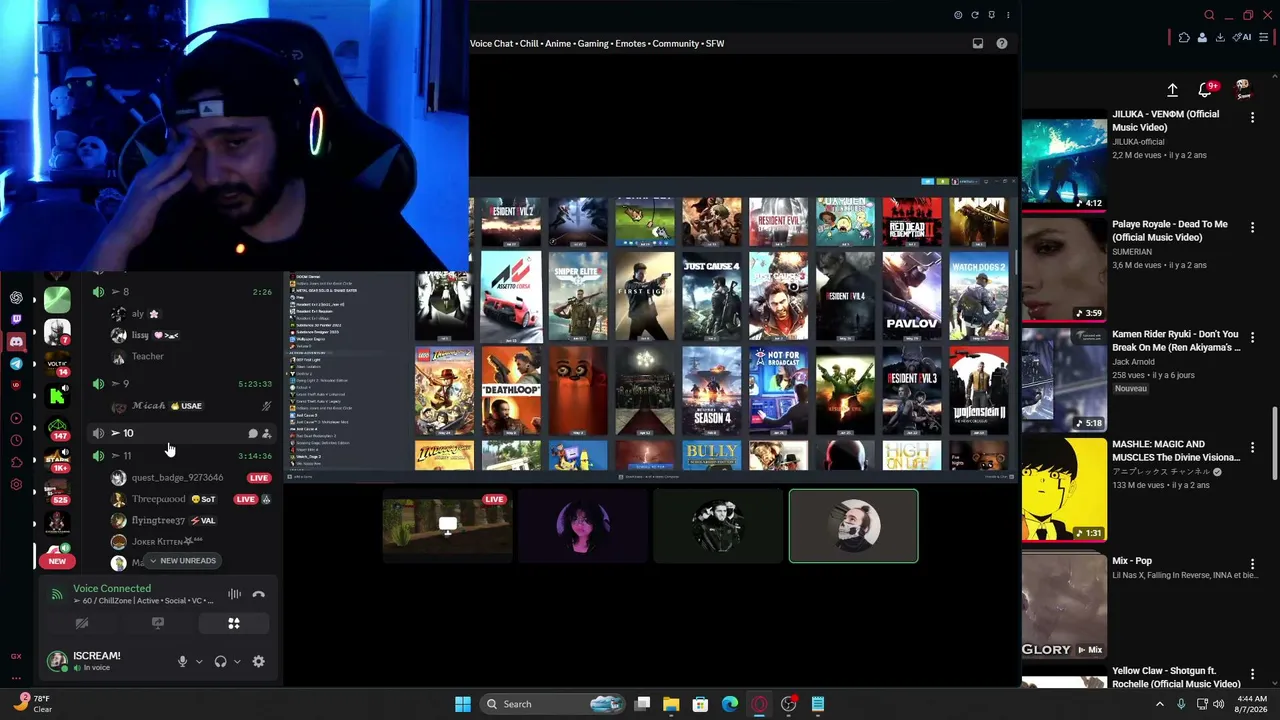Open browser profile account icon

[x=1203, y=38]
